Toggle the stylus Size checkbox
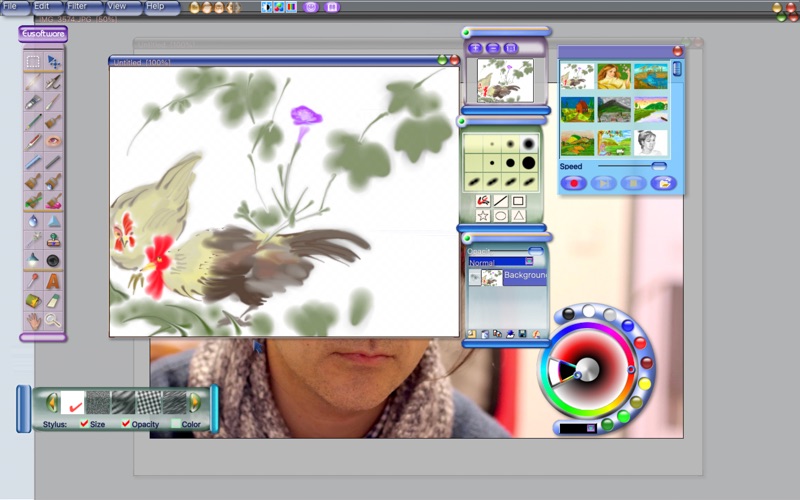Viewport: 800px width, 500px height. coord(84,424)
